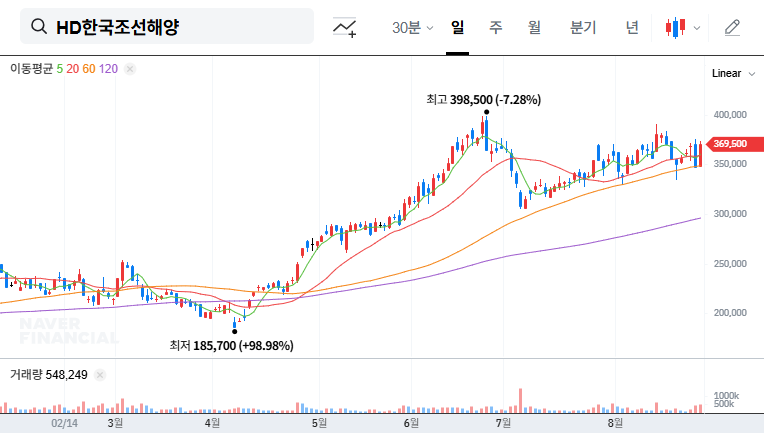Click the 3월 month axis label
This screenshot has width=764, height=433.
115,423
